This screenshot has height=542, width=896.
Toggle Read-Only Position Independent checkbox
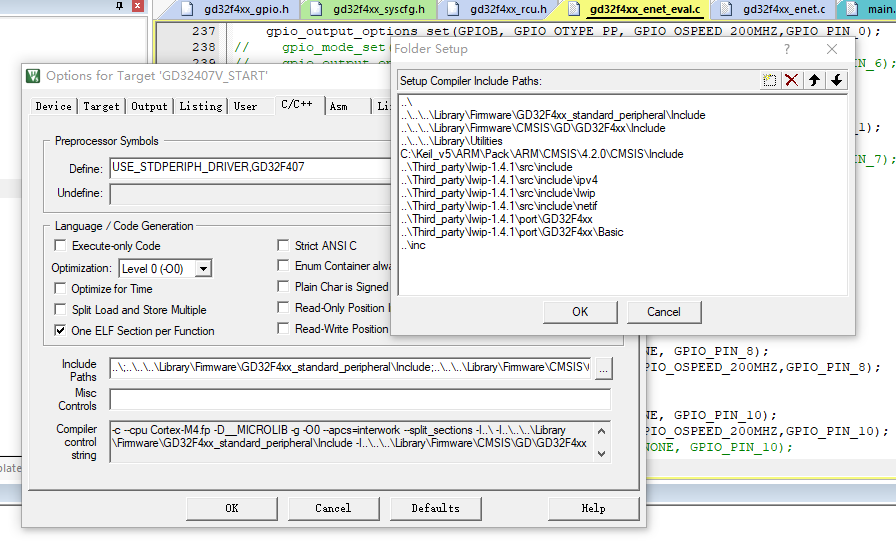coord(282,308)
